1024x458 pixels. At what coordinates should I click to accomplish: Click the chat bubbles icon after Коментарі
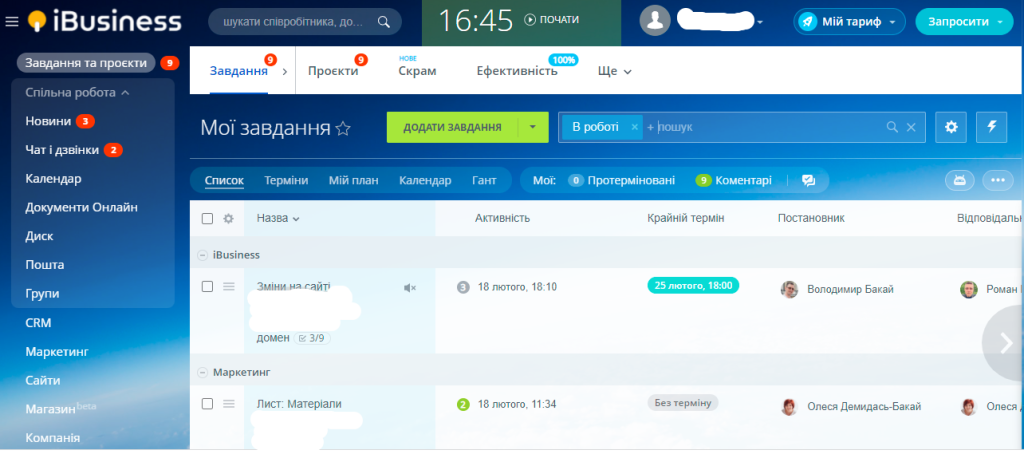808,181
